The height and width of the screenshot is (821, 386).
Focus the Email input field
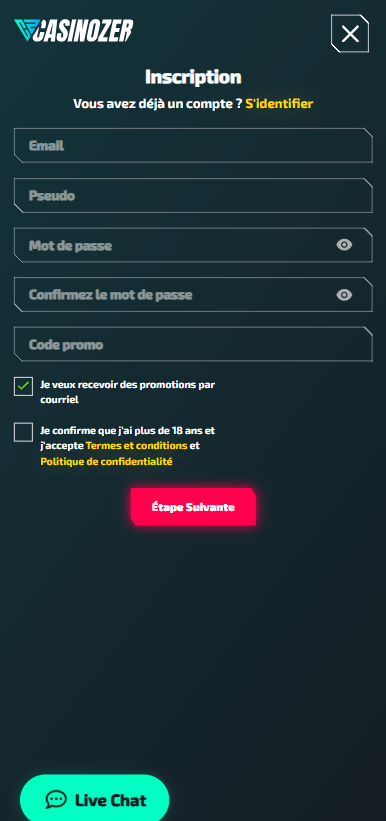193,146
